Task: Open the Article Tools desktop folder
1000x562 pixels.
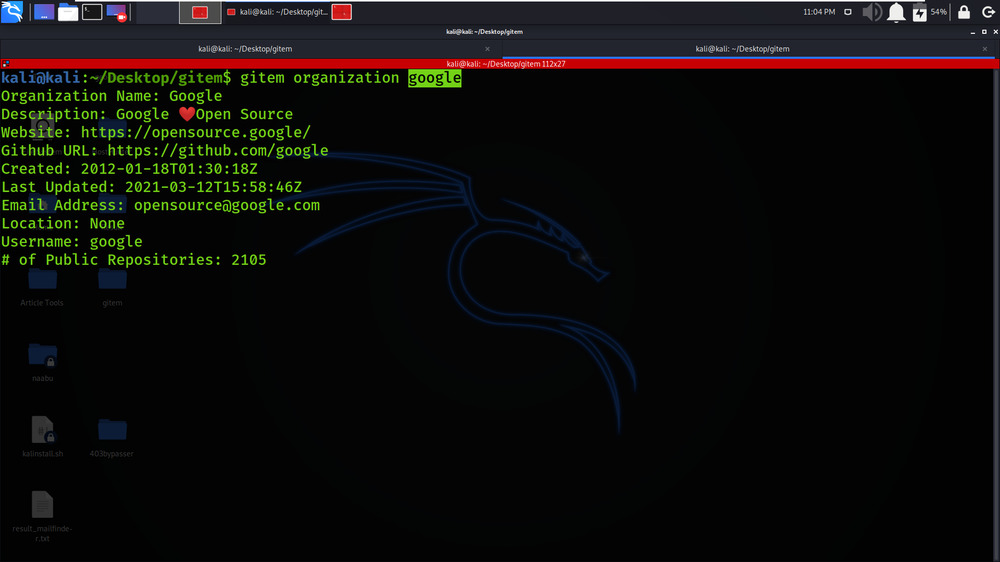Action: (x=42, y=287)
